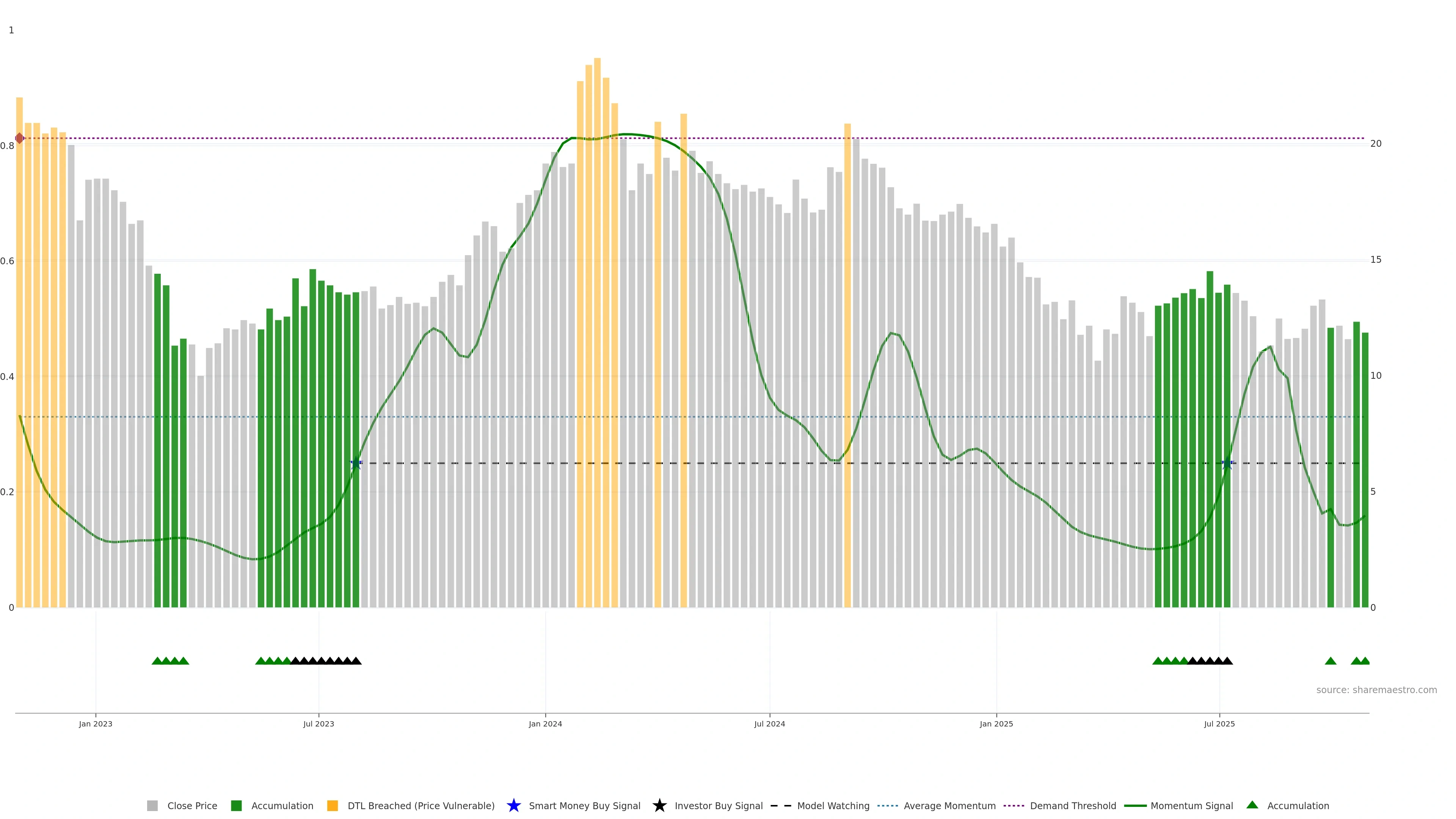Click the Jan 2024 x-axis label
The image size is (1456, 819).
pyautogui.click(x=545, y=724)
